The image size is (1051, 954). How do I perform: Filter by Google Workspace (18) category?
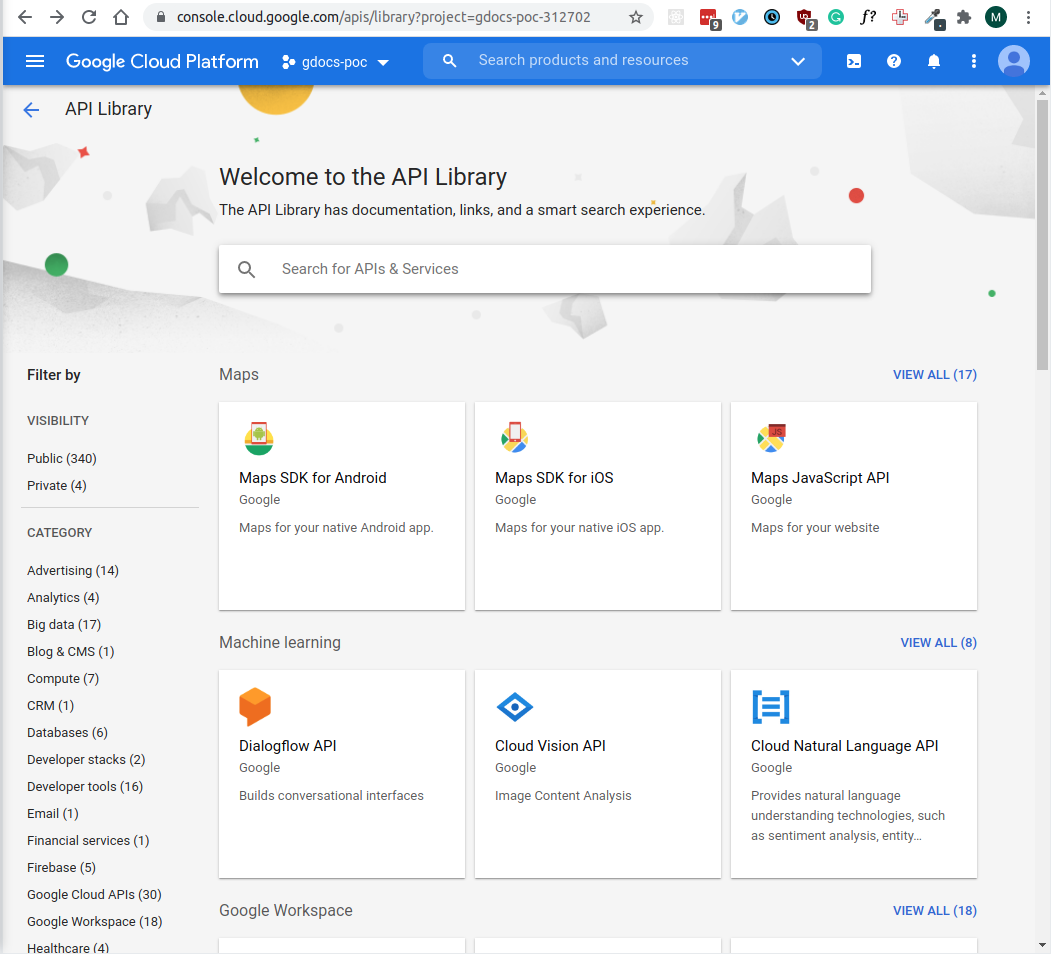[95, 922]
